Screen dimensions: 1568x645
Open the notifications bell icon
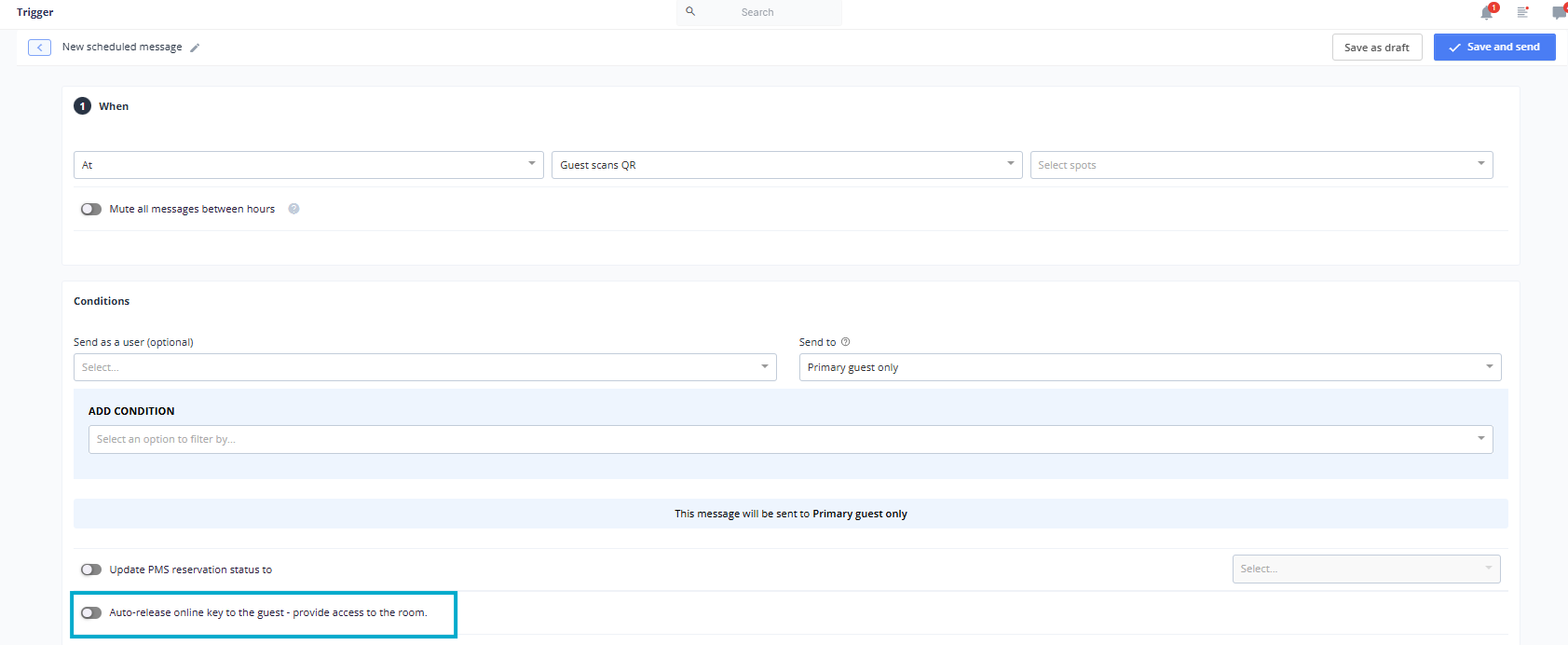tap(1487, 12)
